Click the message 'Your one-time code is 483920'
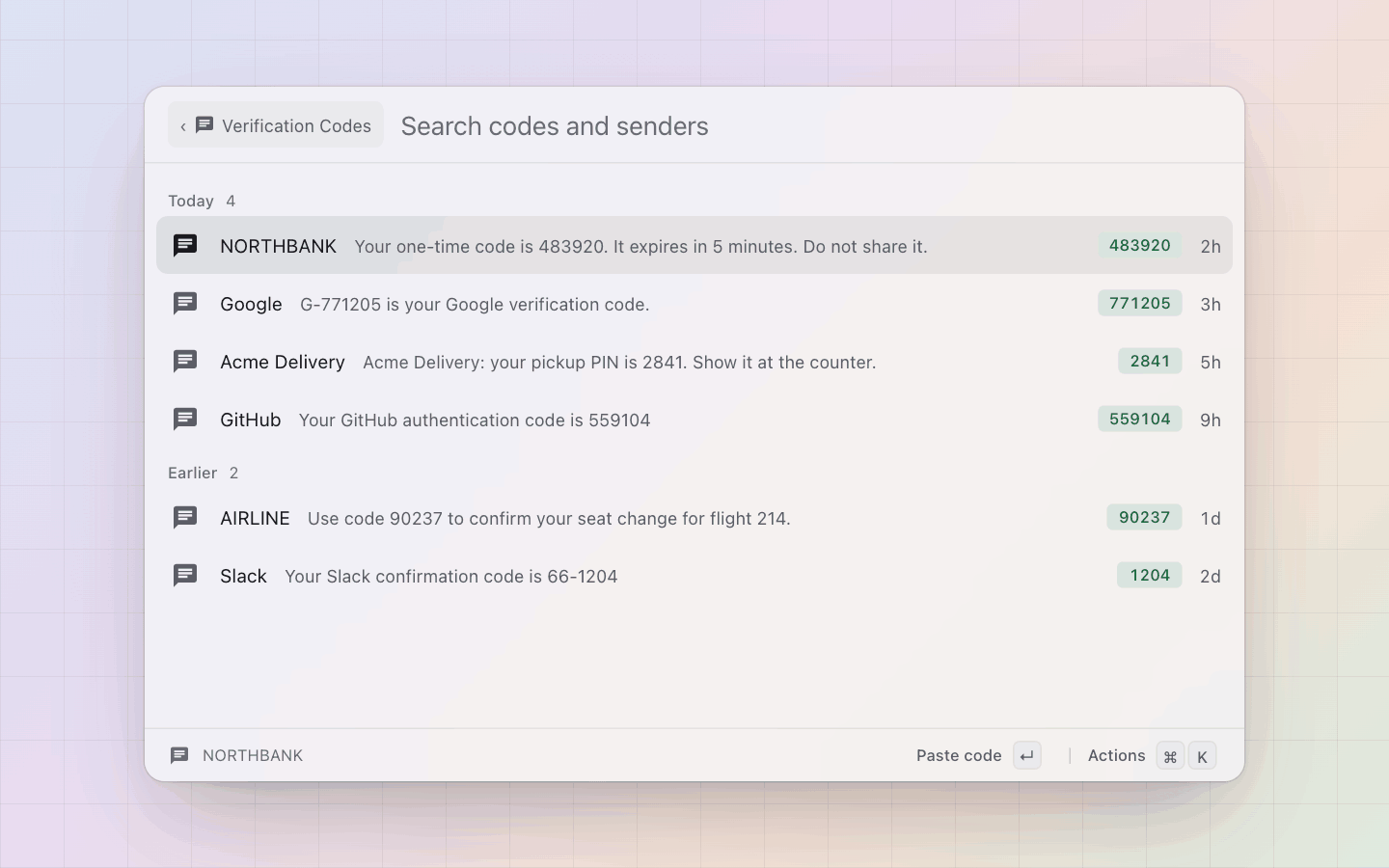 (640, 246)
